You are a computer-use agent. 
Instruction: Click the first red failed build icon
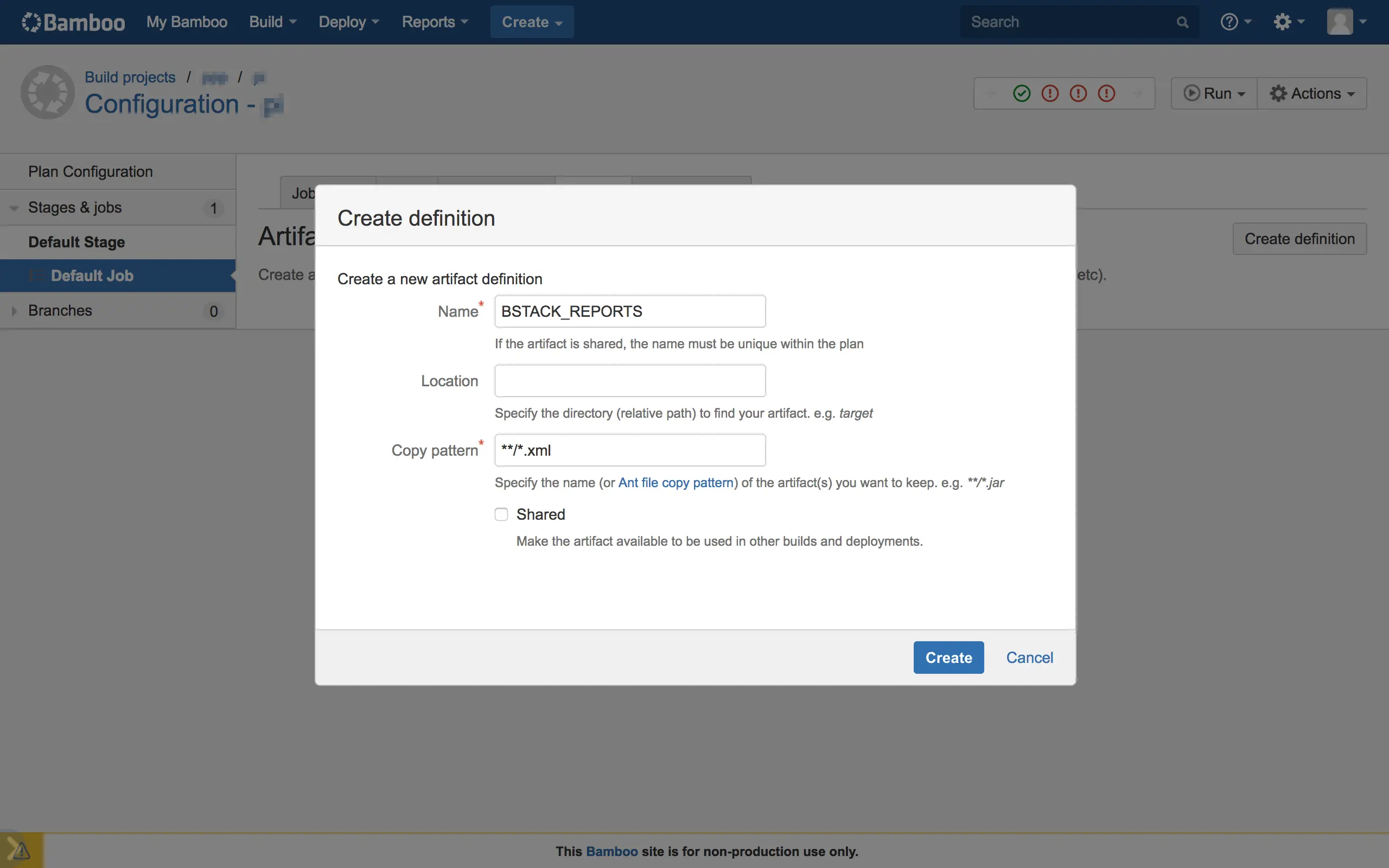[x=1050, y=93]
